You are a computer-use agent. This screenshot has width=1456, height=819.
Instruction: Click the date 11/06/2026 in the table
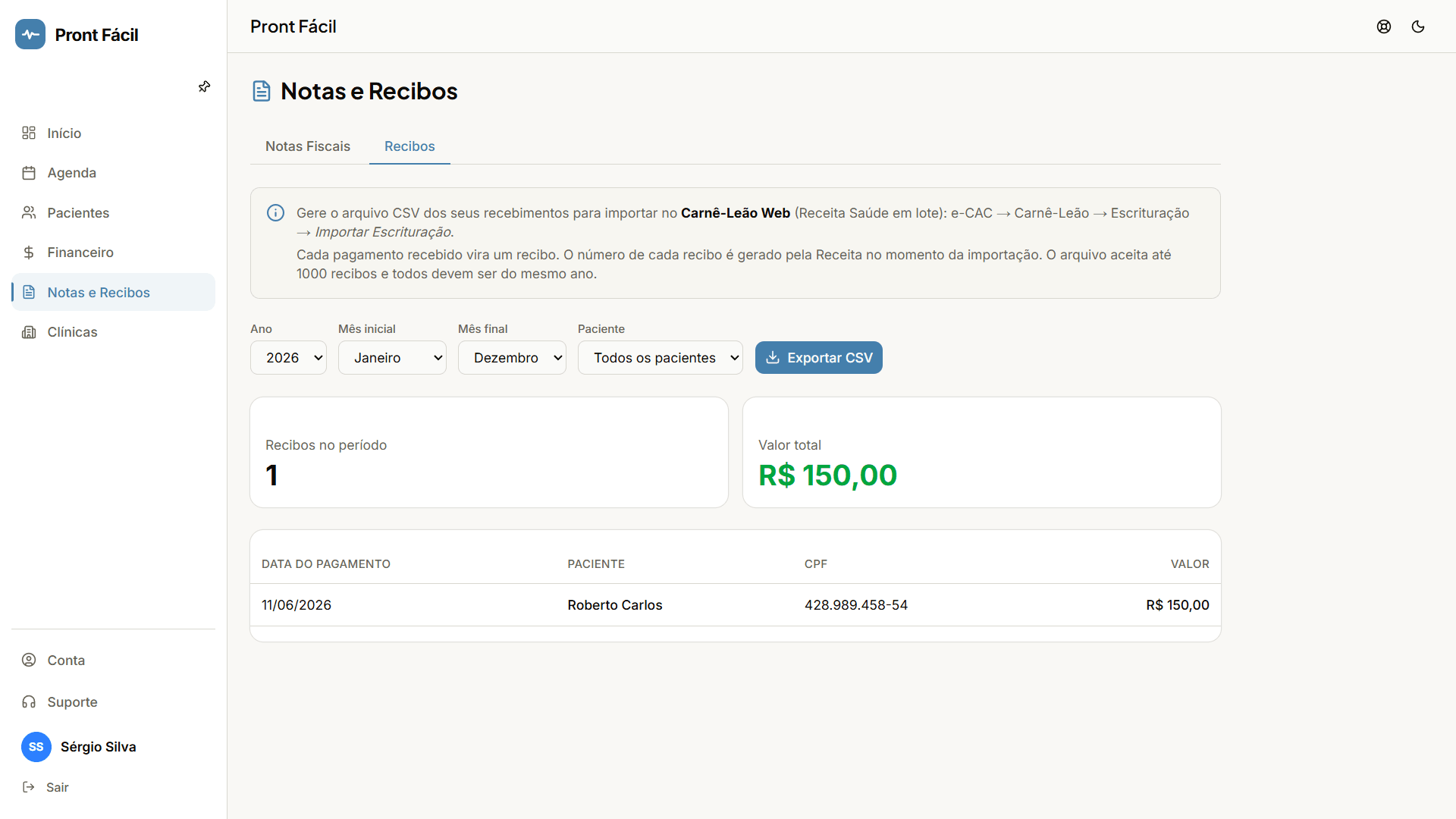297,605
